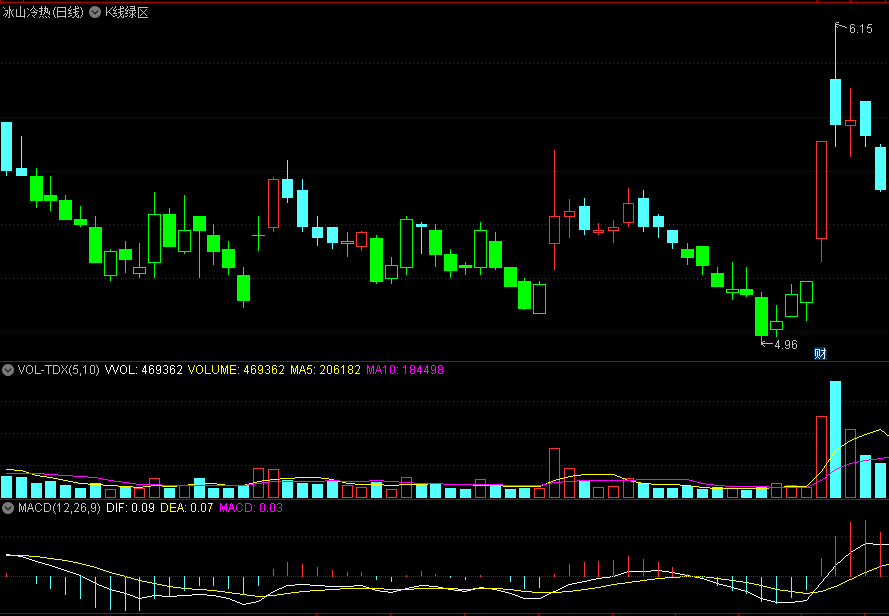Select the MACD(12,26,9) indicator name
Screen dimensions: 889x616
pyautogui.click(x=60, y=508)
